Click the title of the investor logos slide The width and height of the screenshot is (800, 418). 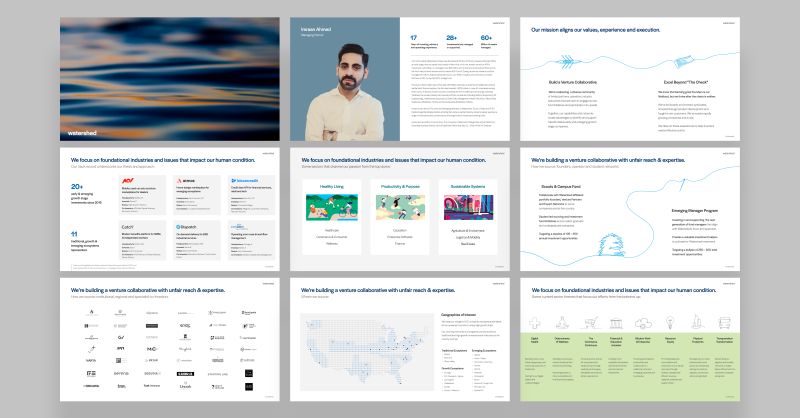pos(147,290)
